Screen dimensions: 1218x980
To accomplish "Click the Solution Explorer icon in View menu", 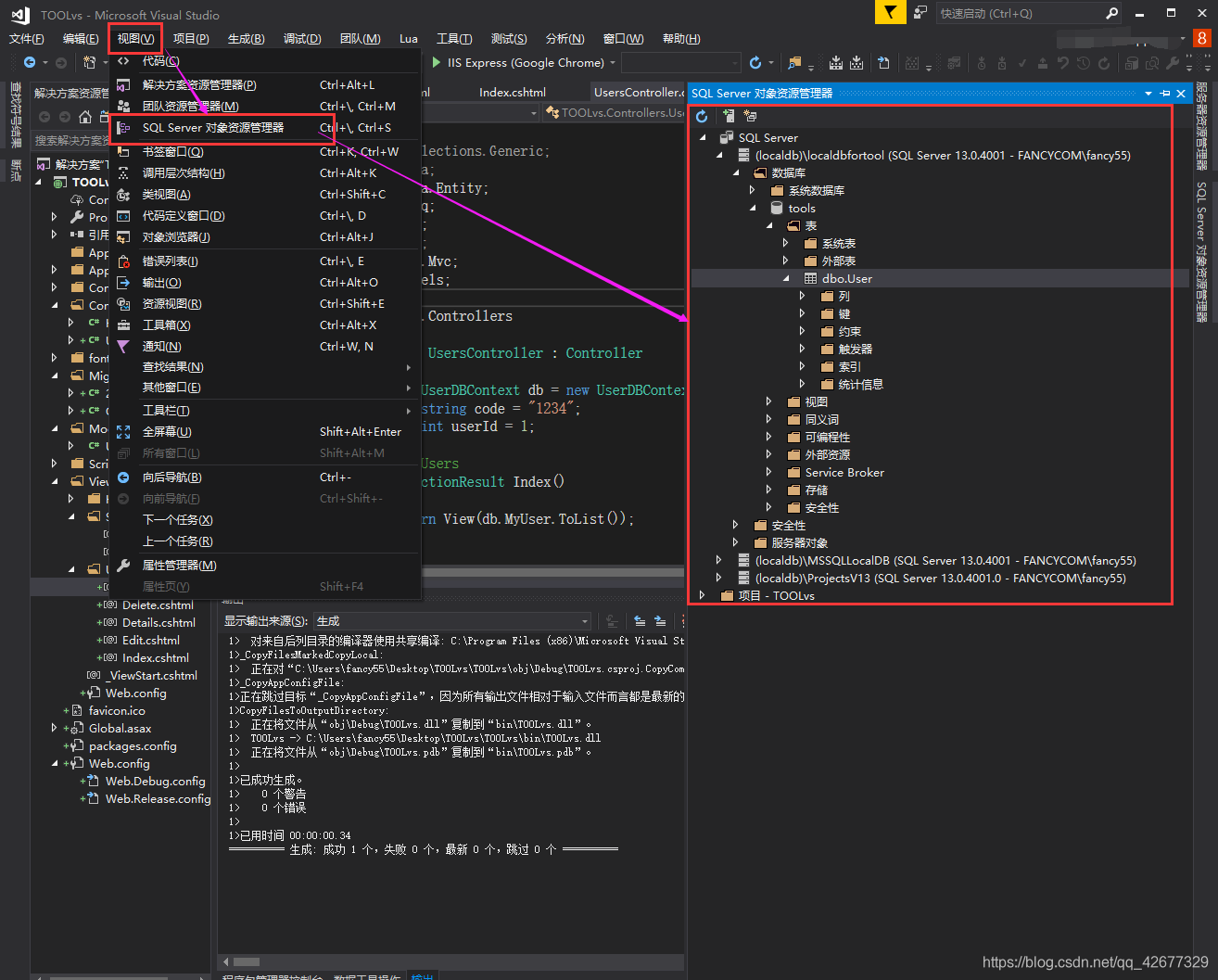I will (123, 85).
